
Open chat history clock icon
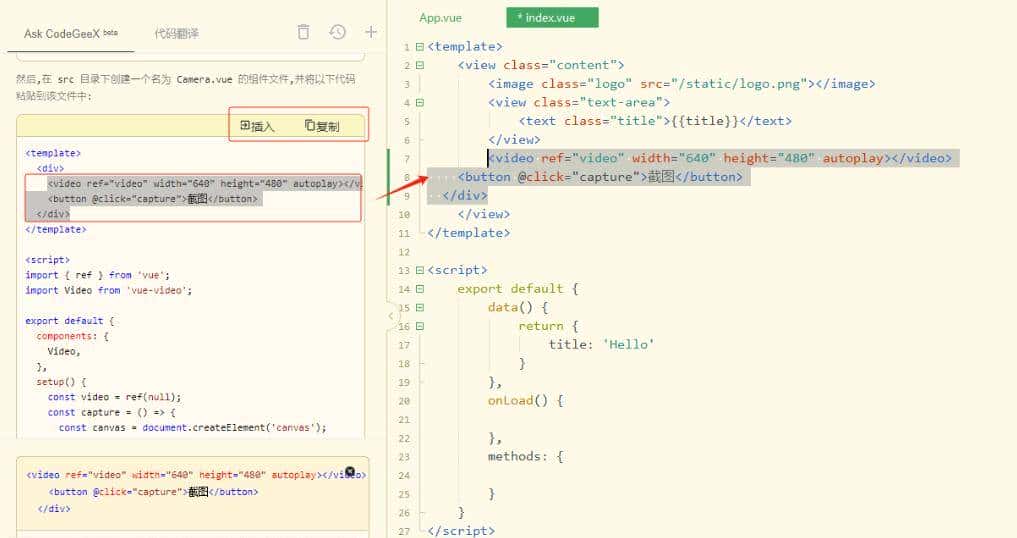click(x=337, y=32)
